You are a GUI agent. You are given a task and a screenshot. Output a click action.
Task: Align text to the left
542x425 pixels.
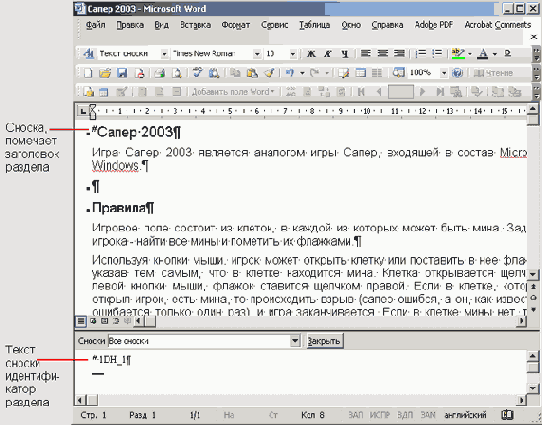coord(365,54)
